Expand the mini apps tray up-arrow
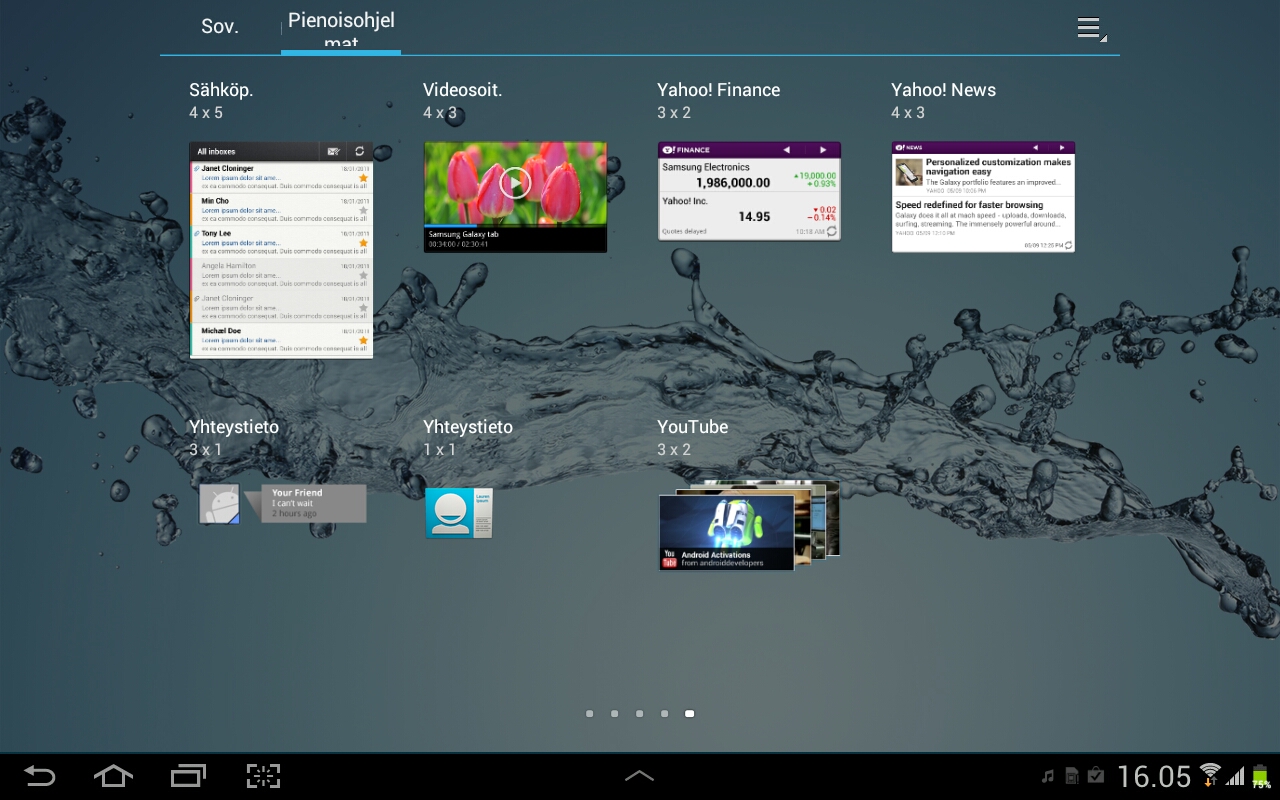 [639, 776]
